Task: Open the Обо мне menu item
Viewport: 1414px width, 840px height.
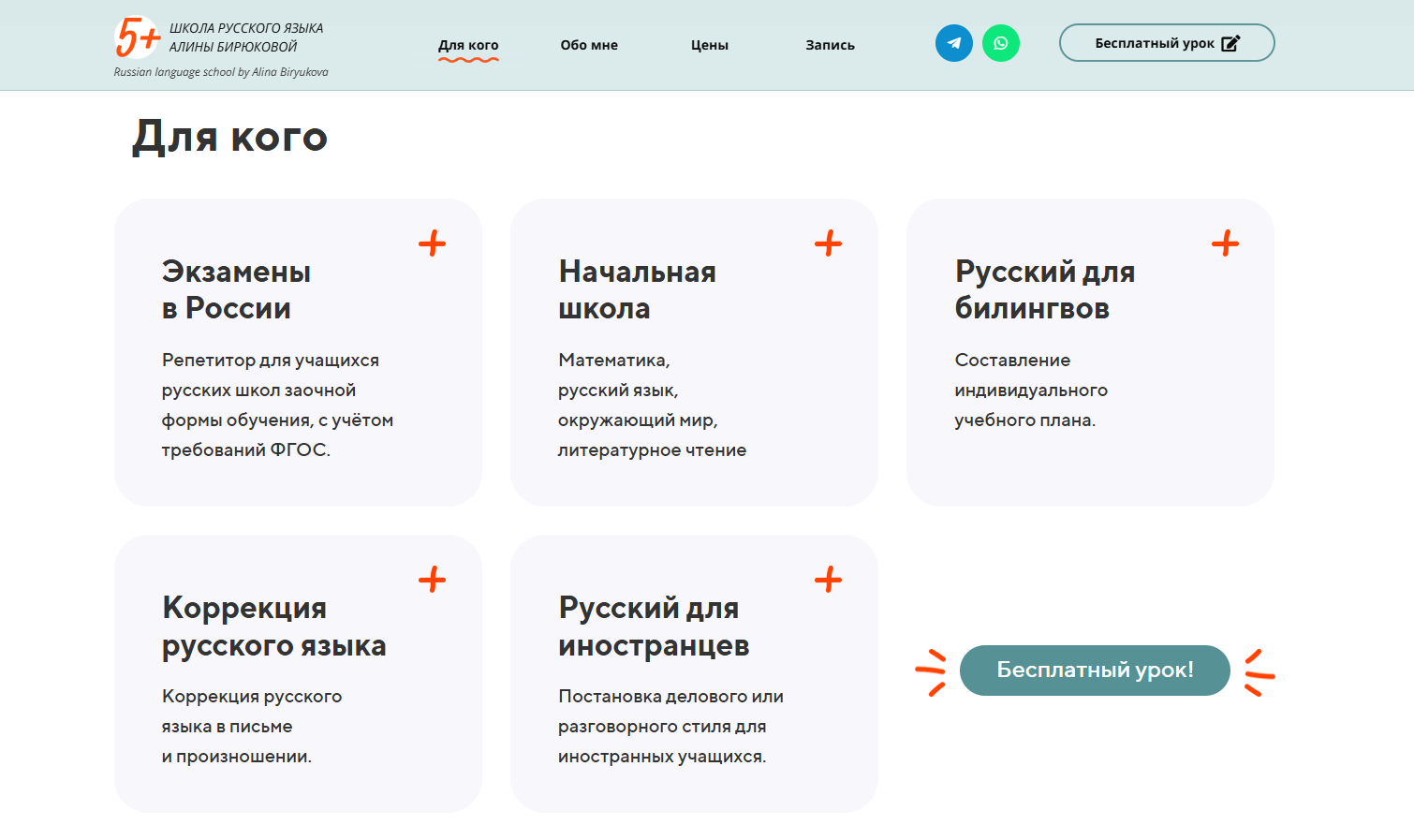Action: (588, 44)
